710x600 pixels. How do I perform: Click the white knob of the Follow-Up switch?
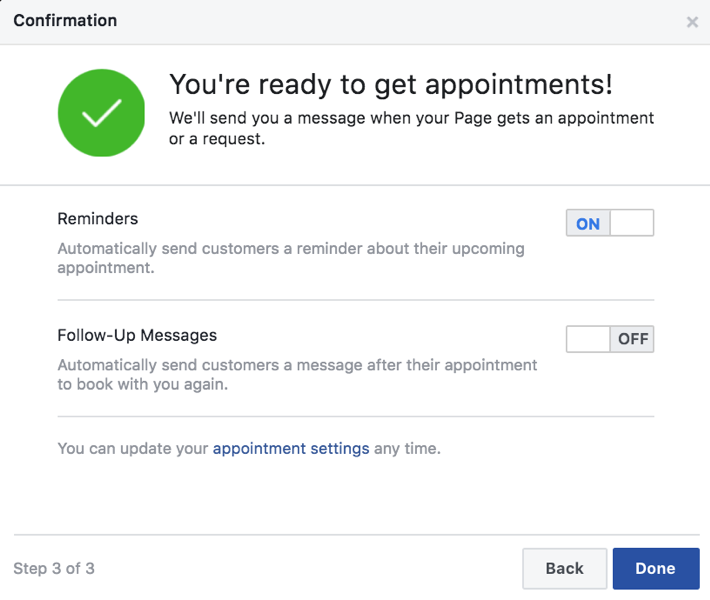tap(588, 339)
